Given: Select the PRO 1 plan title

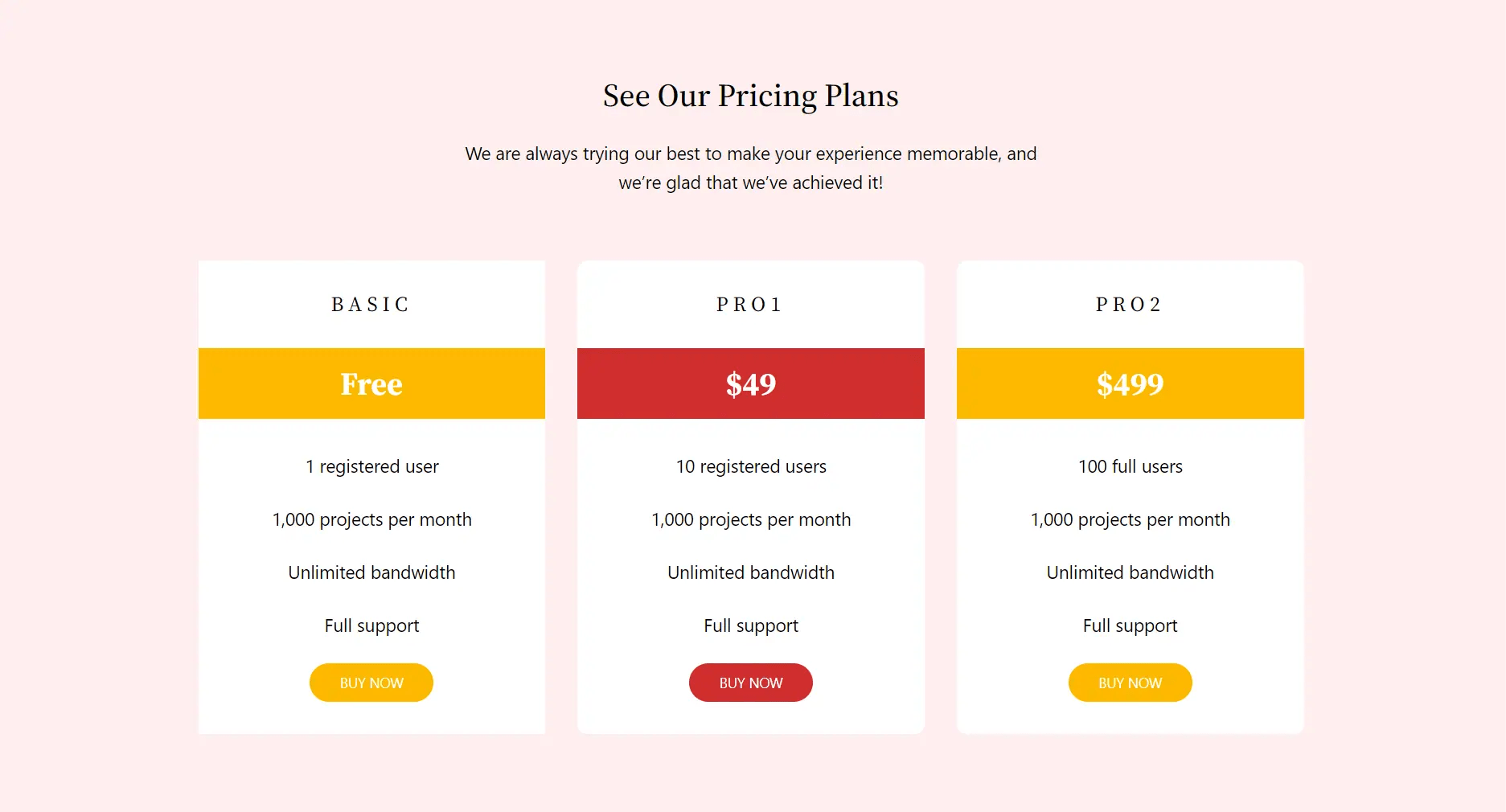Looking at the screenshot, I should click(750, 305).
